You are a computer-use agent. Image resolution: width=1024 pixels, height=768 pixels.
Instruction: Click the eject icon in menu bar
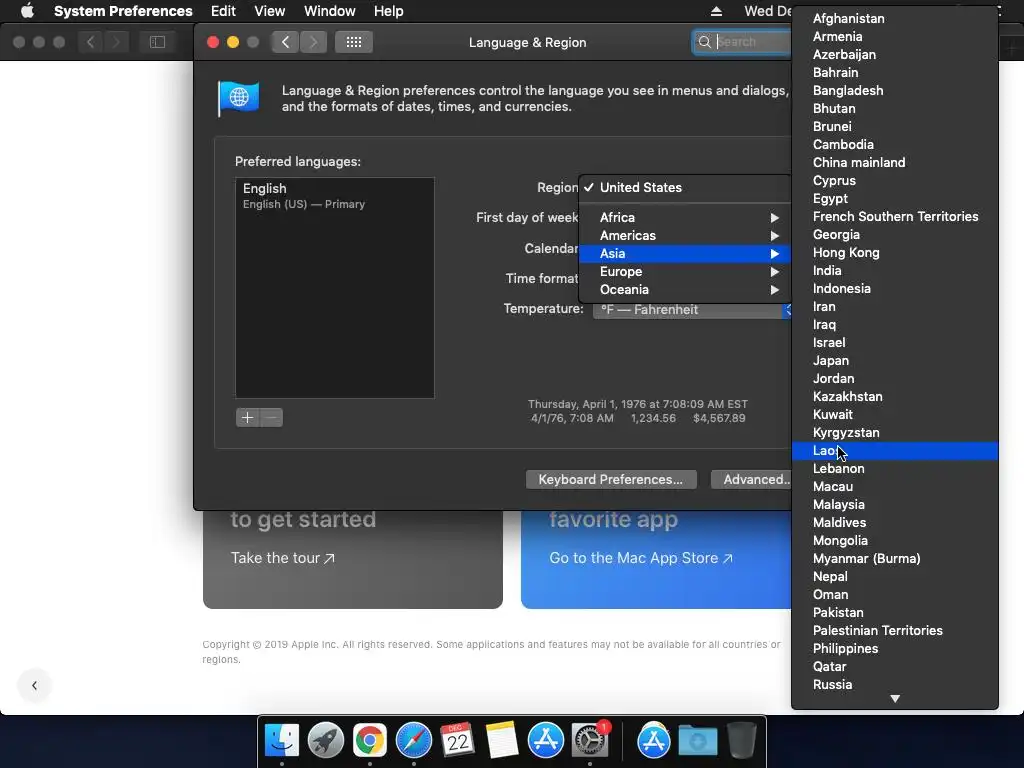716,11
